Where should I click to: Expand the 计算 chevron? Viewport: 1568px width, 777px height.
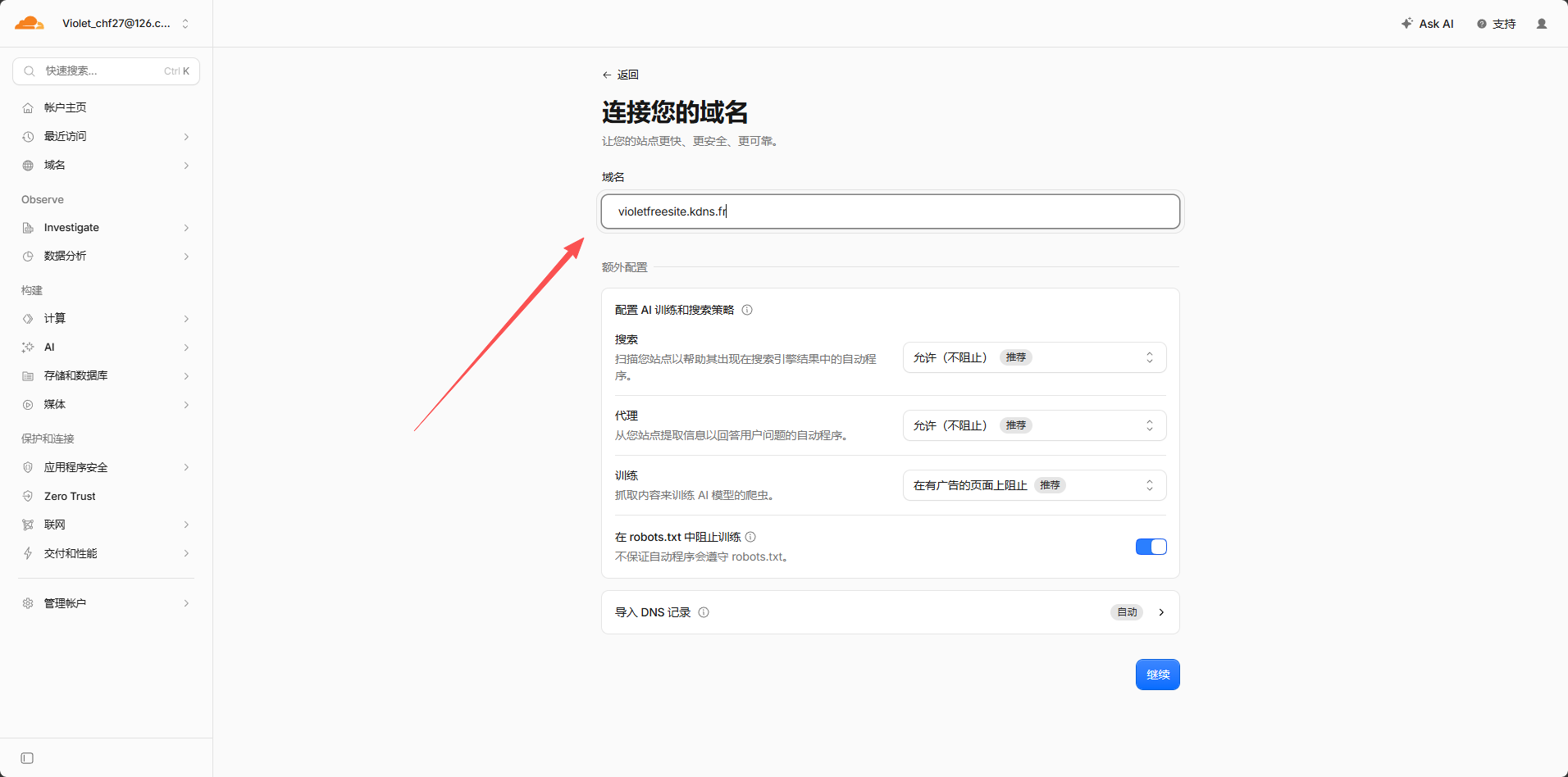[186, 319]
